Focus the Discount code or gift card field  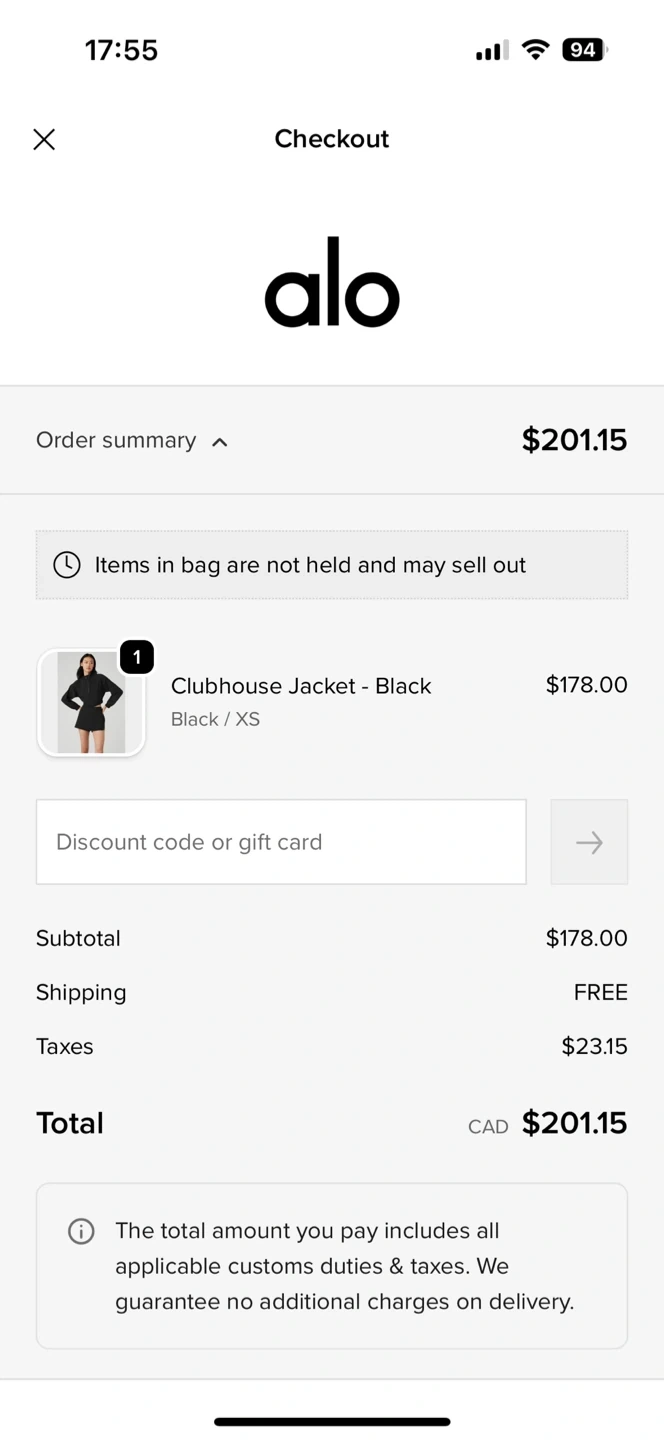281,842
